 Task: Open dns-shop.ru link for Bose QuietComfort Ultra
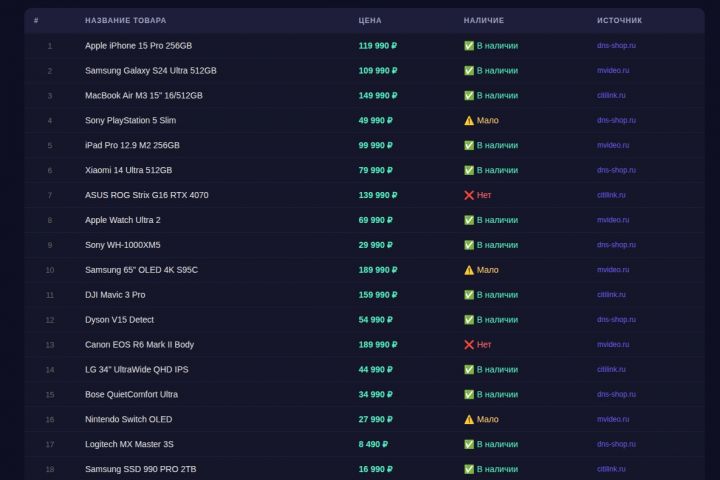pyautogui.click(x=616, y=395)
